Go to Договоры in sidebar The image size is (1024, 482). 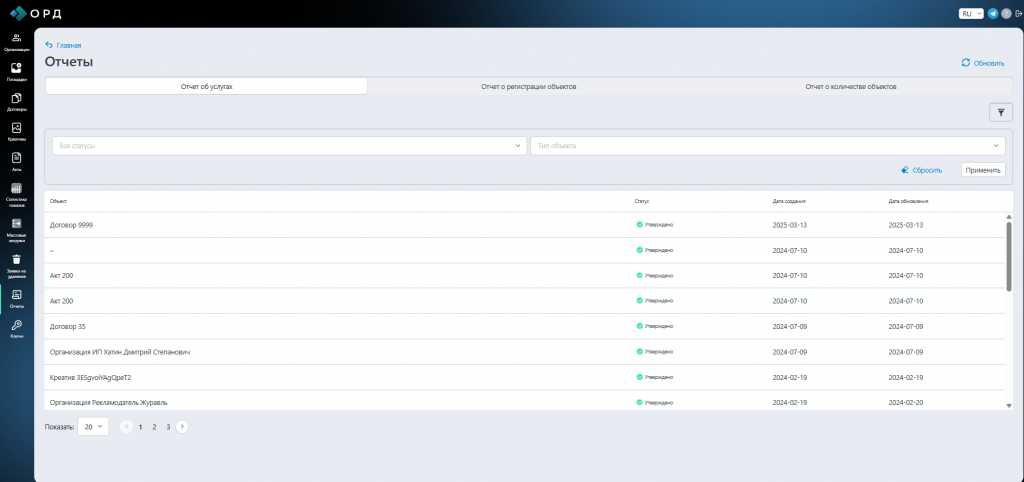tap(17, 102)
